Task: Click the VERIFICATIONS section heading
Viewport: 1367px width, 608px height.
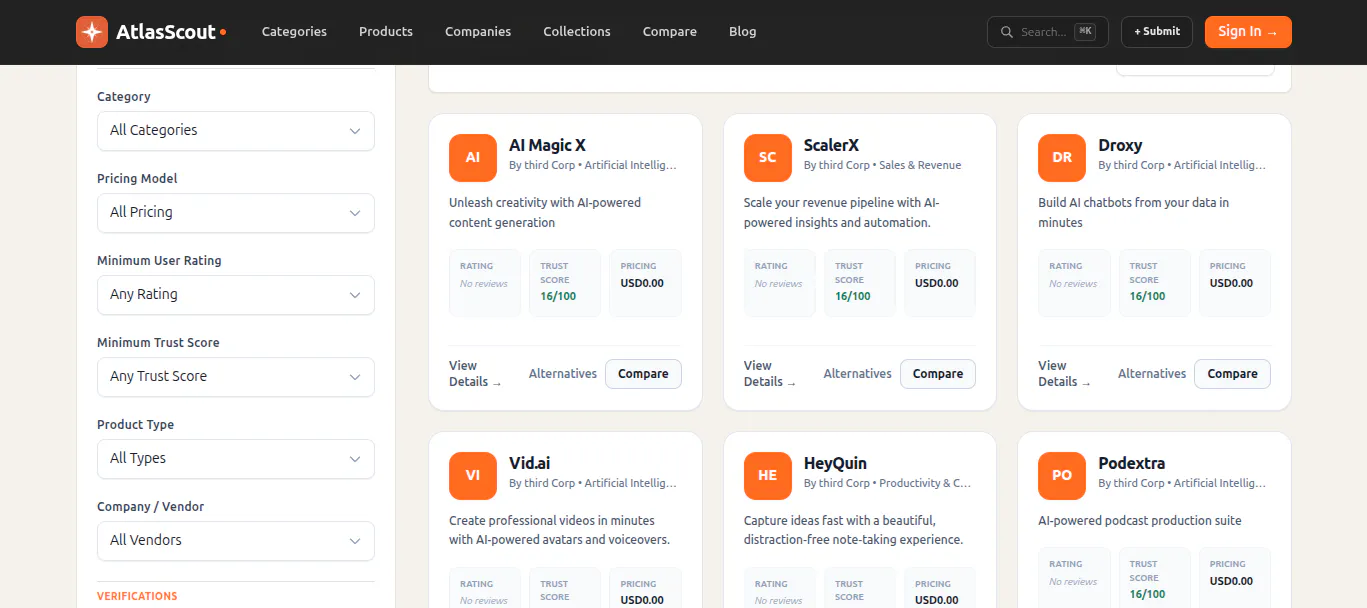Action: pyautogui.click(x=137, y=596)
